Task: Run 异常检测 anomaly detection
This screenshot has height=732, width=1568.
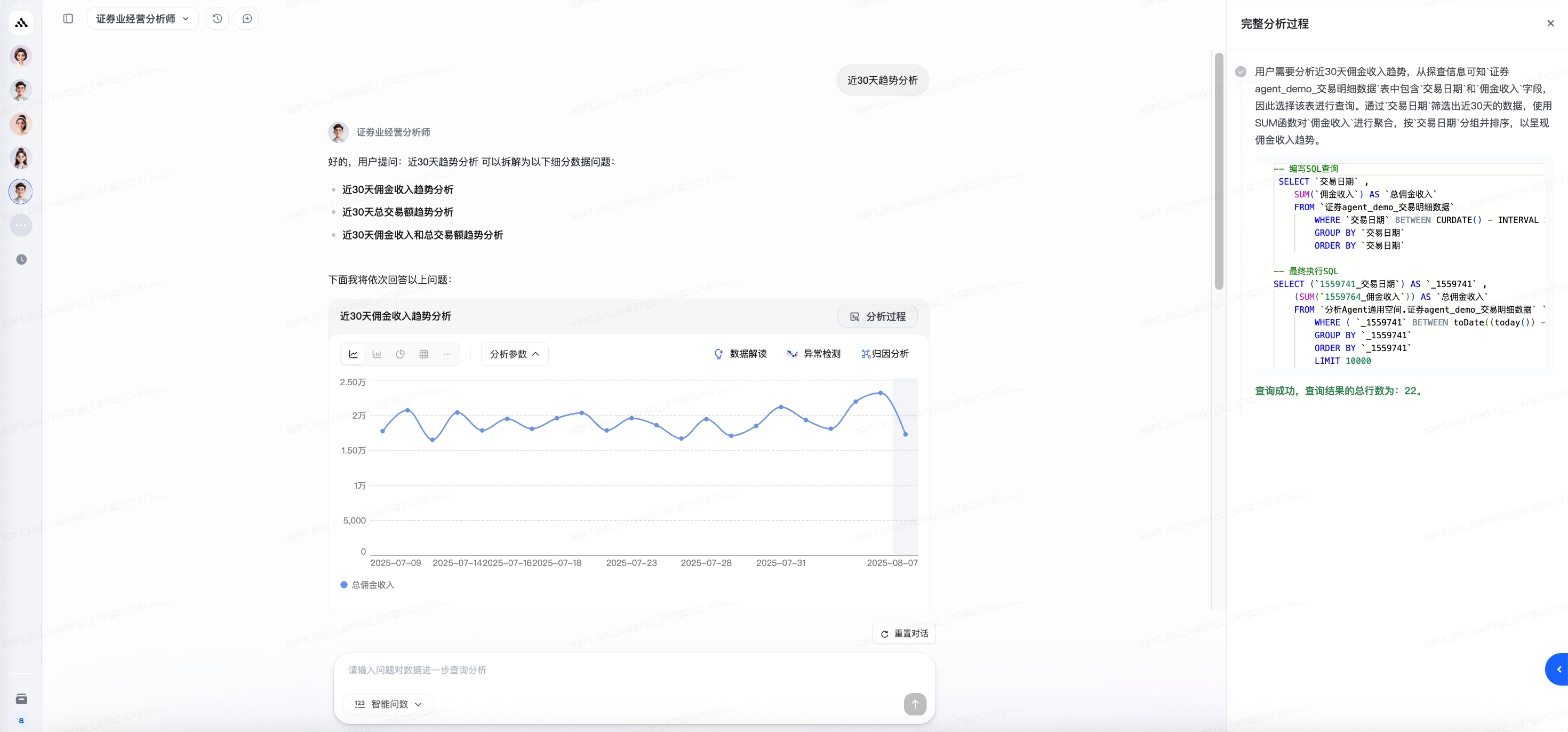Action: click(814, 354)
